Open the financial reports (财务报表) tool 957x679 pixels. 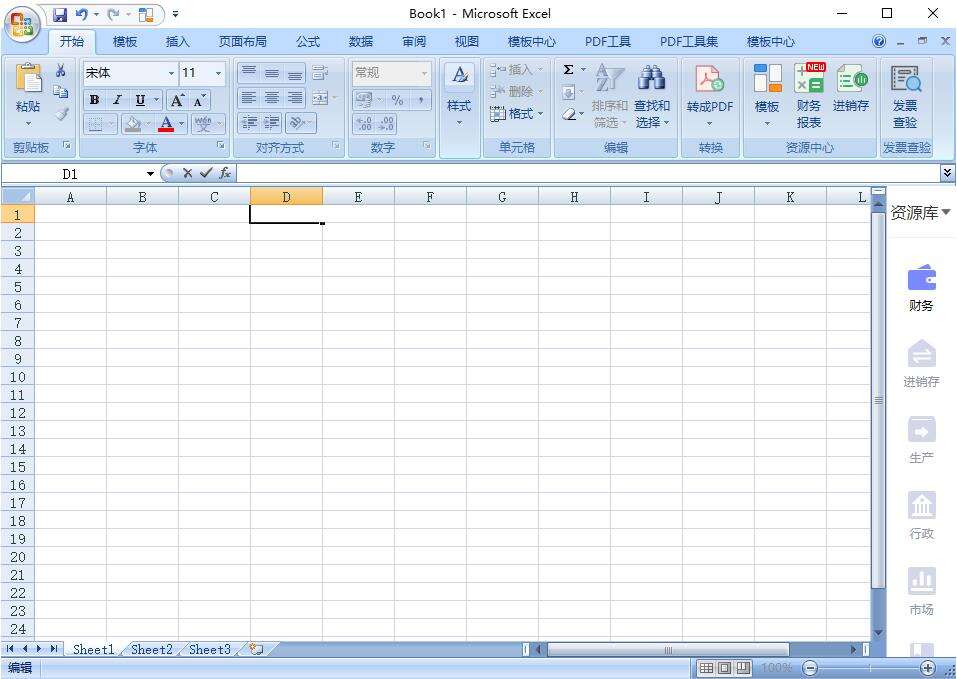[809, 96]
